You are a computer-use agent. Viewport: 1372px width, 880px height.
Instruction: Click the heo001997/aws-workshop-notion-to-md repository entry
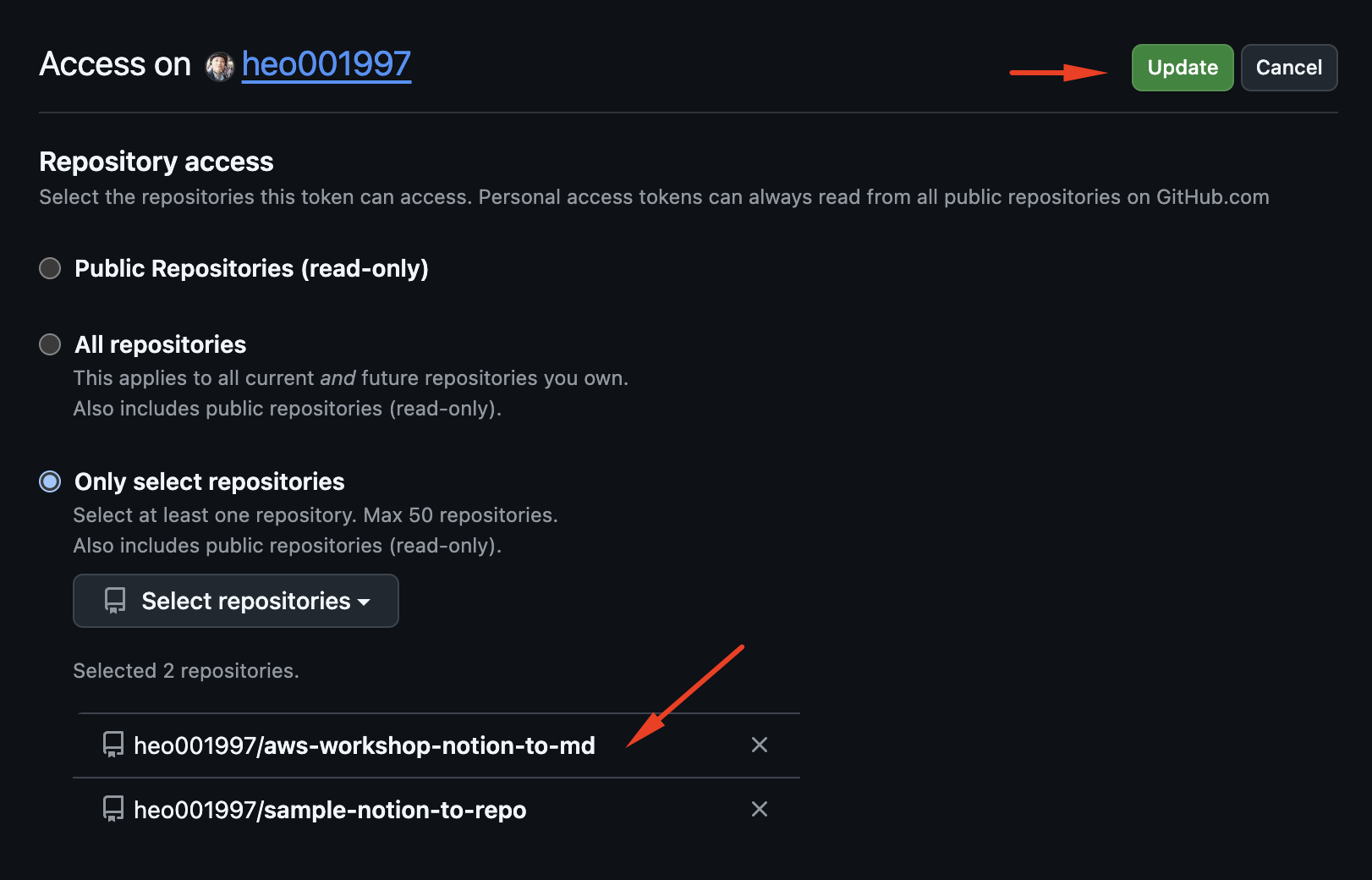pos(365,745)
